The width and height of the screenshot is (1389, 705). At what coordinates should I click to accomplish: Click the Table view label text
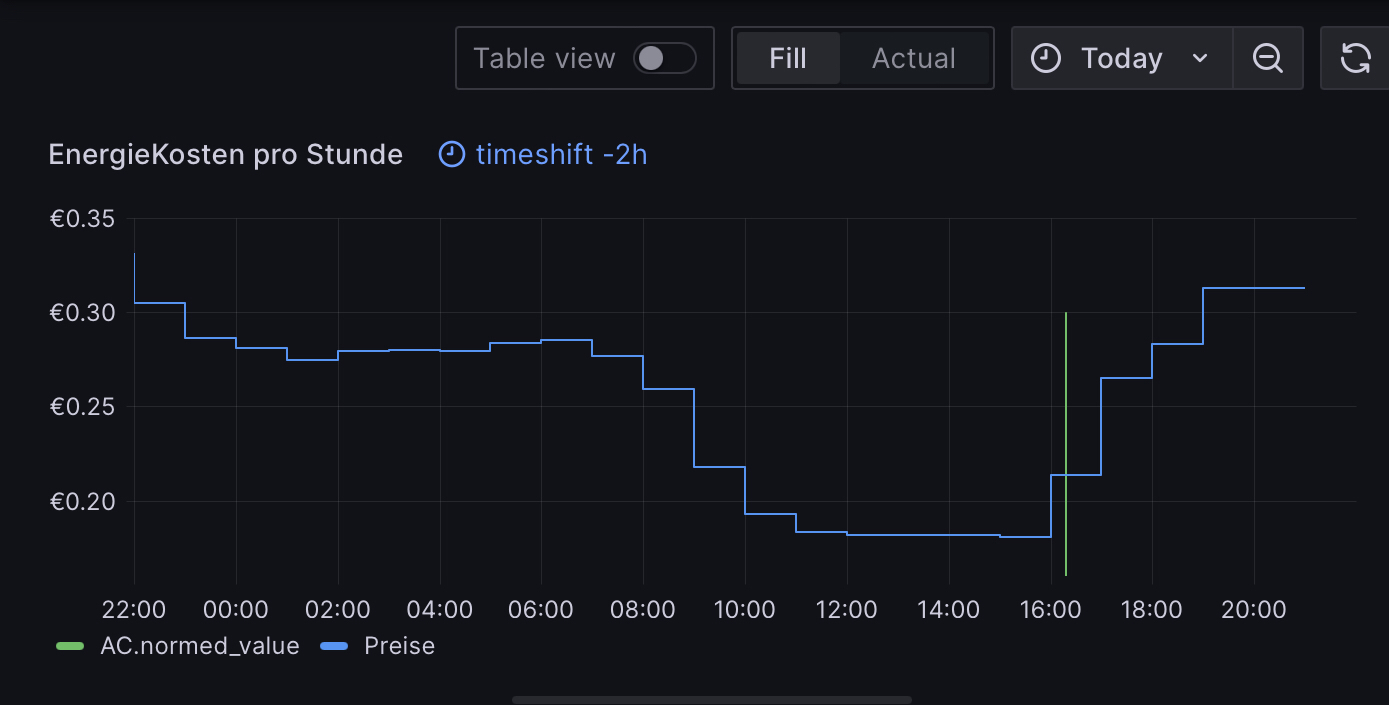pos(543,58)
